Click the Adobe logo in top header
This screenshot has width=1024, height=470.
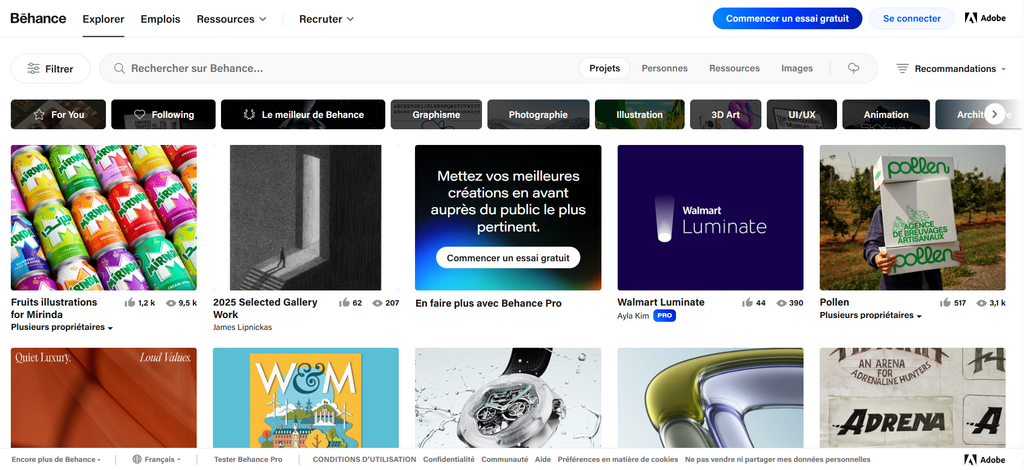click(985, 18)
